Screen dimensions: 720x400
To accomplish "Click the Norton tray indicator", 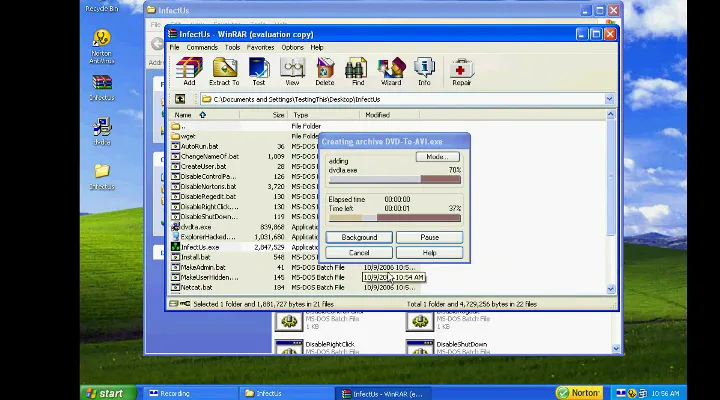I will [579, 393].
